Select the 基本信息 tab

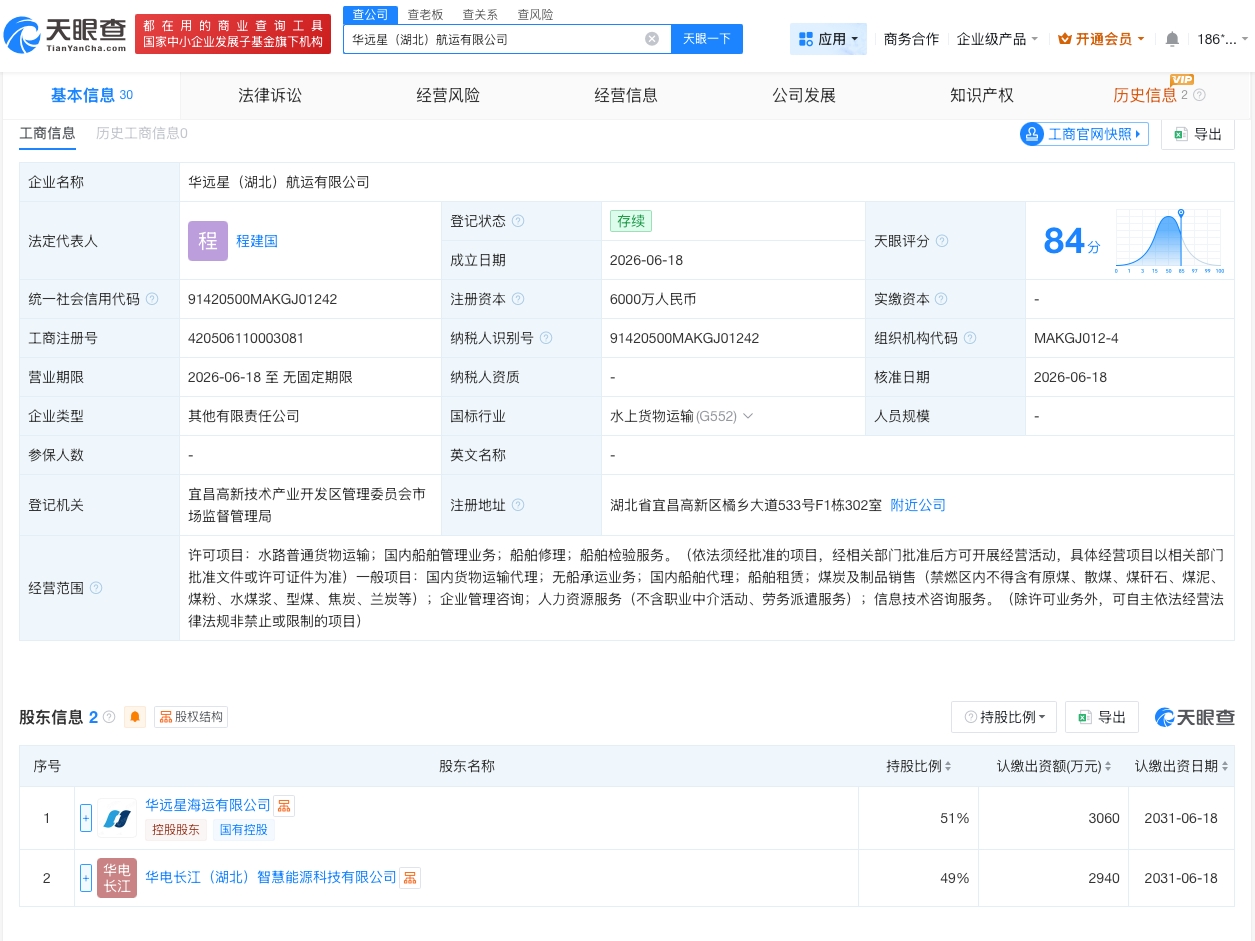pos(91,95)
